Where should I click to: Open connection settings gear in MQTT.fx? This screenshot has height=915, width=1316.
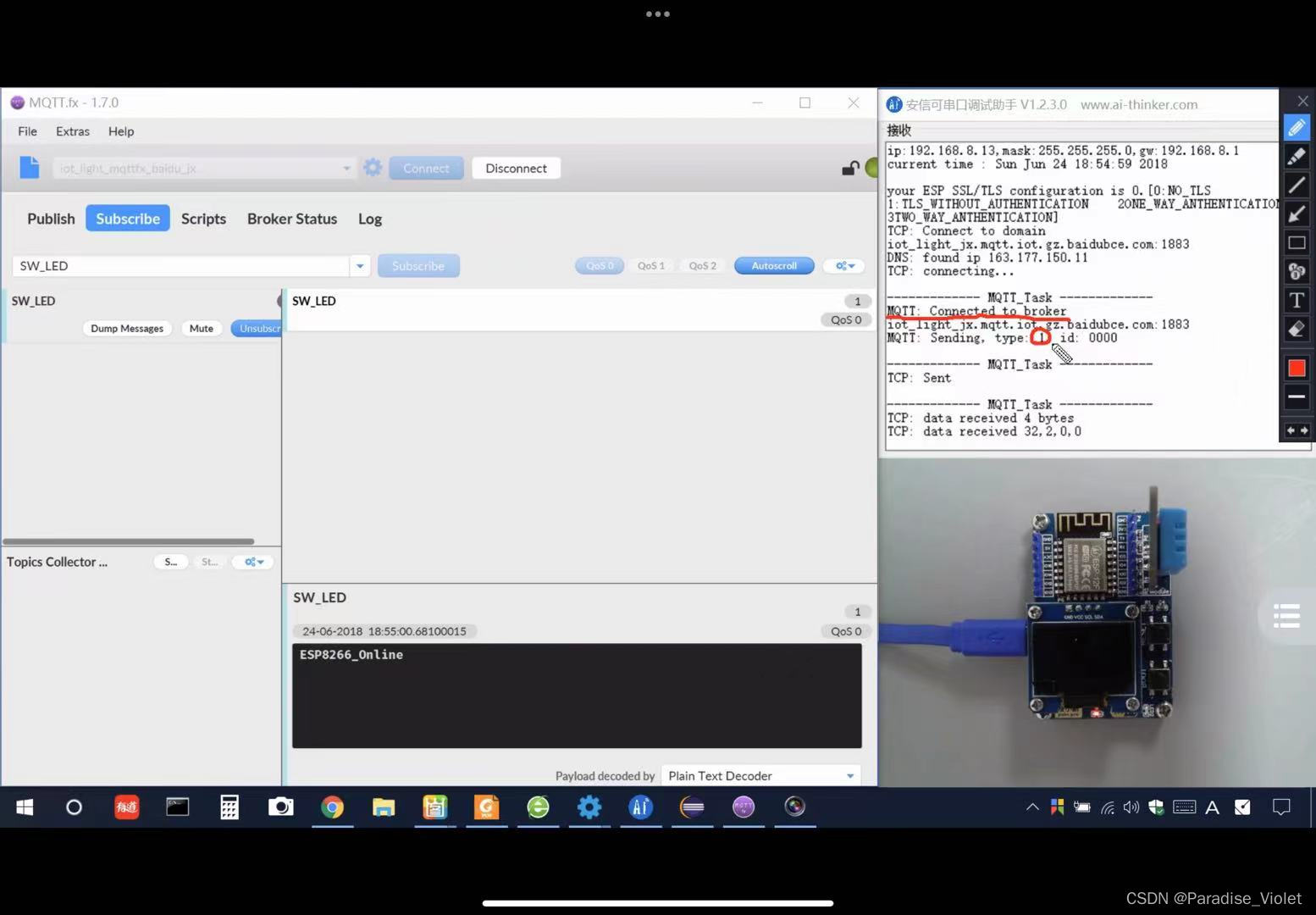373,168
